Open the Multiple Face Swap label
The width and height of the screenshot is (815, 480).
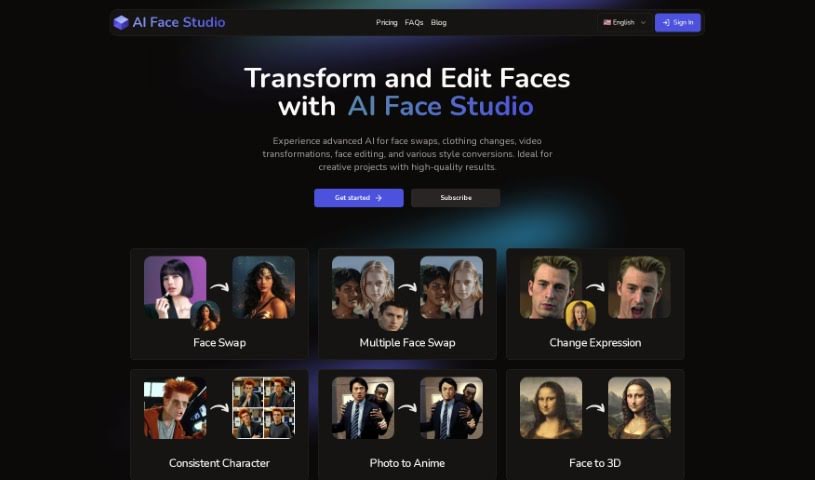pos(408,343)
